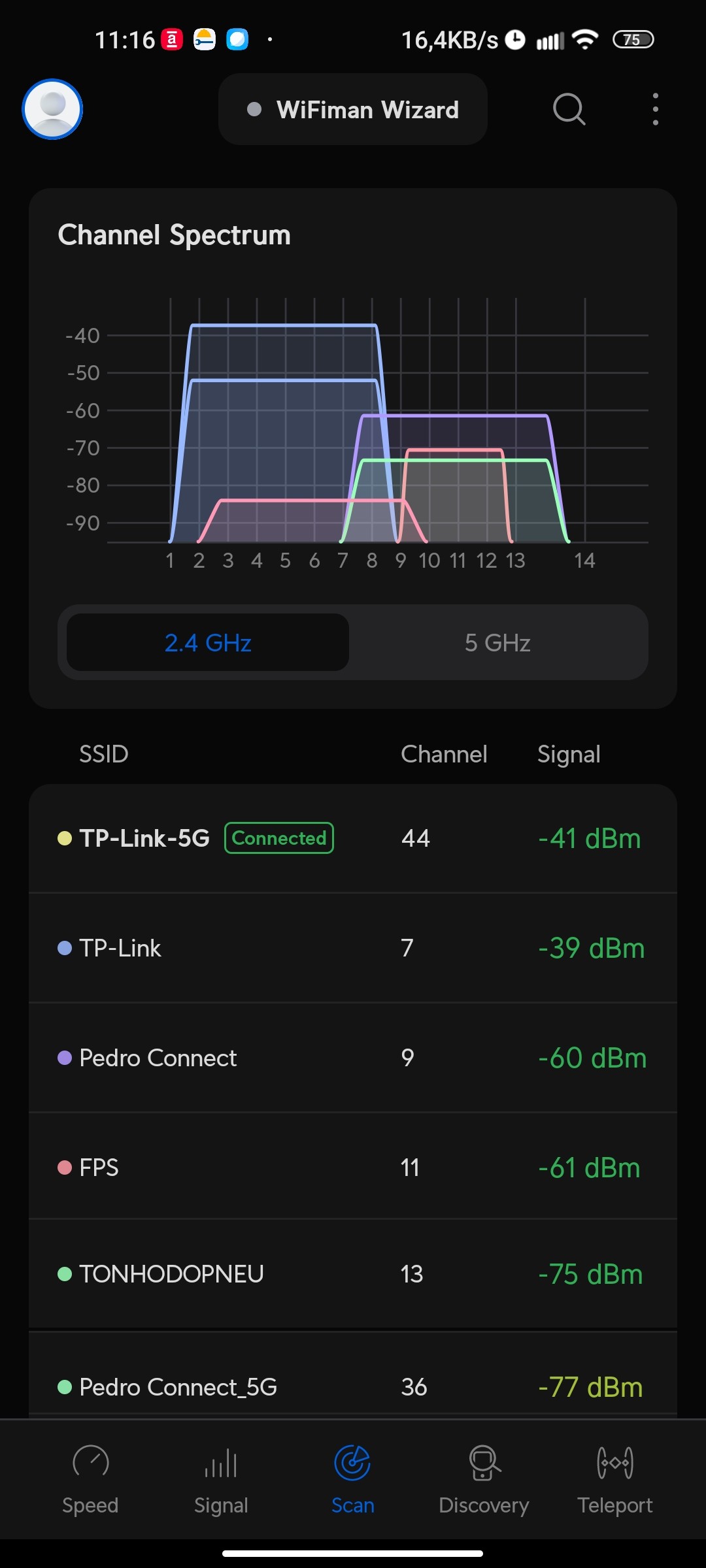Select the TP-Link network on channel 7
The image size is (706, 1568).
353,948
